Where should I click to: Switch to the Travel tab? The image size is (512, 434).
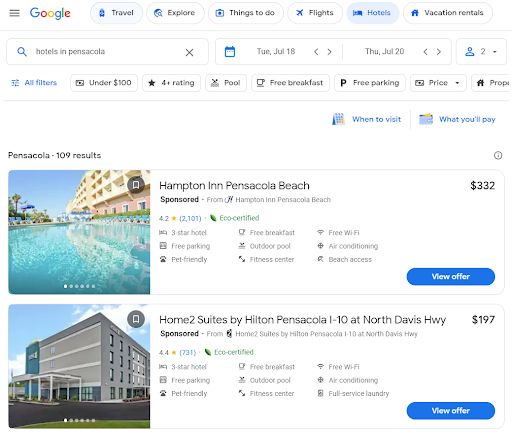[x=116, y=13]
